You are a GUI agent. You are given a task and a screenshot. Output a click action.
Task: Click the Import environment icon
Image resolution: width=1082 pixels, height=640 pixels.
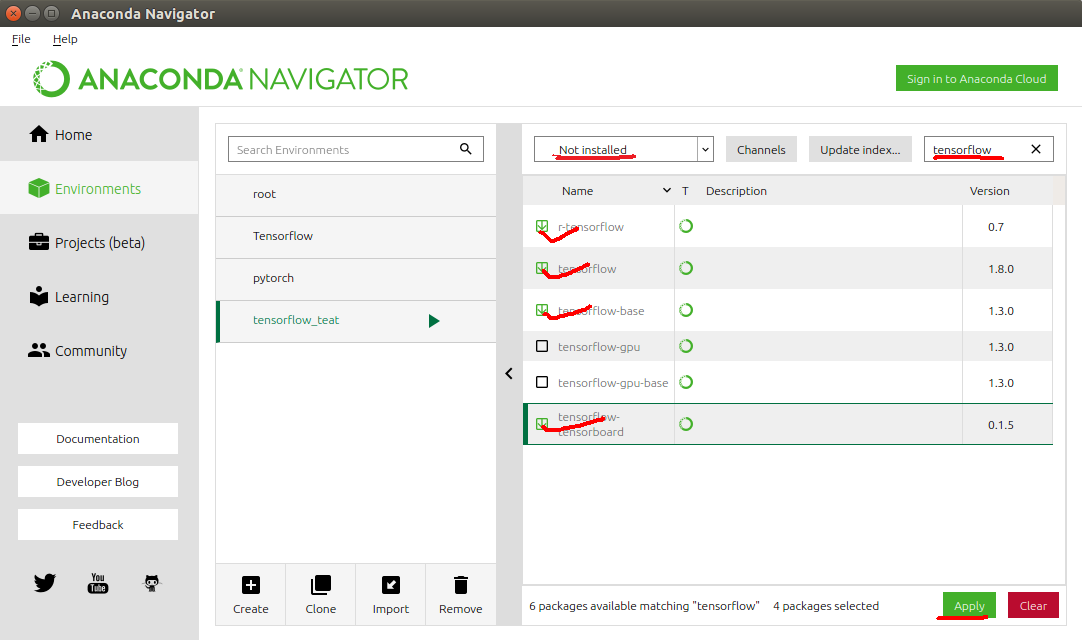[x=391, y=585]
